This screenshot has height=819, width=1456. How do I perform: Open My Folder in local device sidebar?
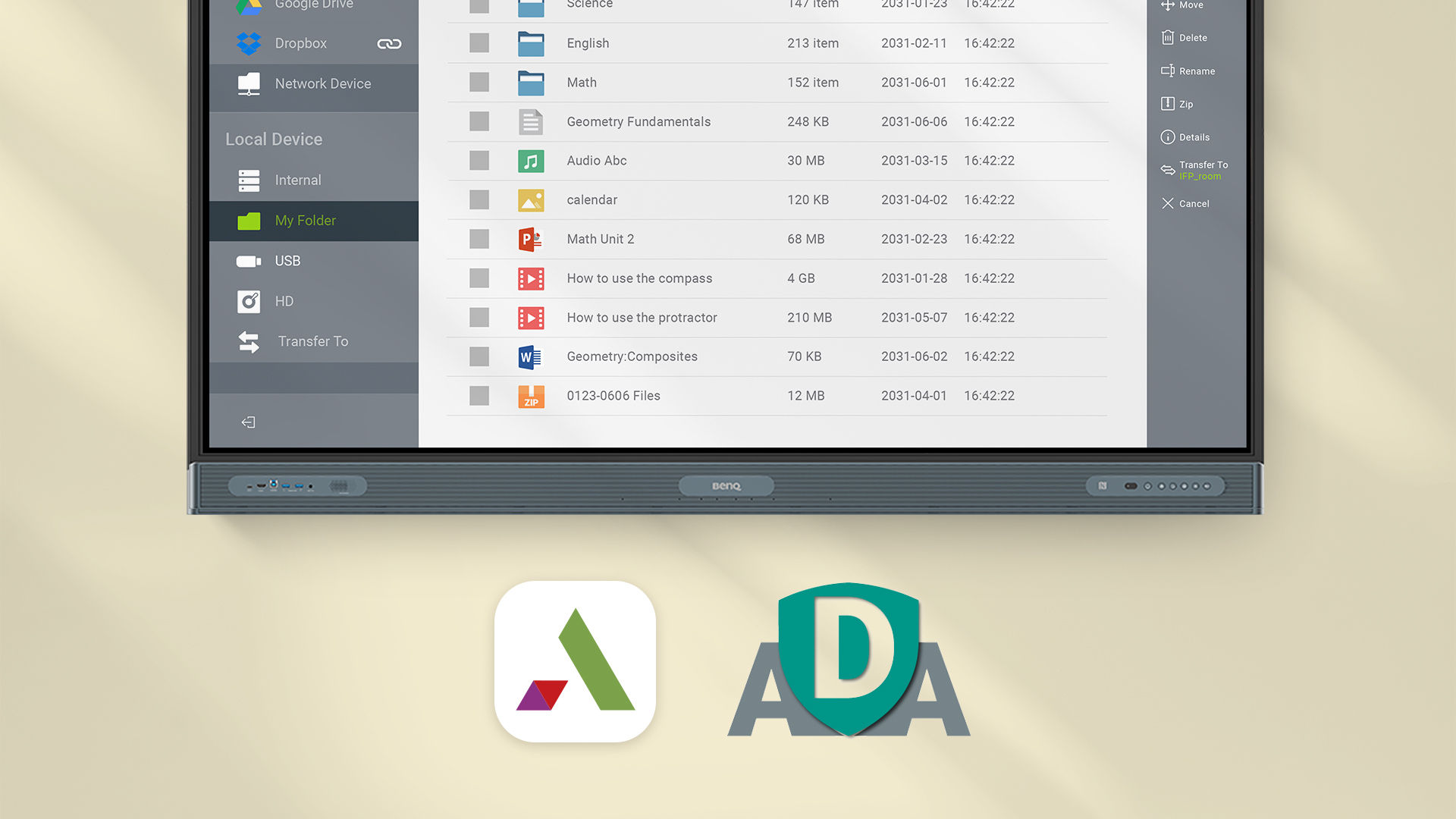(x=305, y=220)
